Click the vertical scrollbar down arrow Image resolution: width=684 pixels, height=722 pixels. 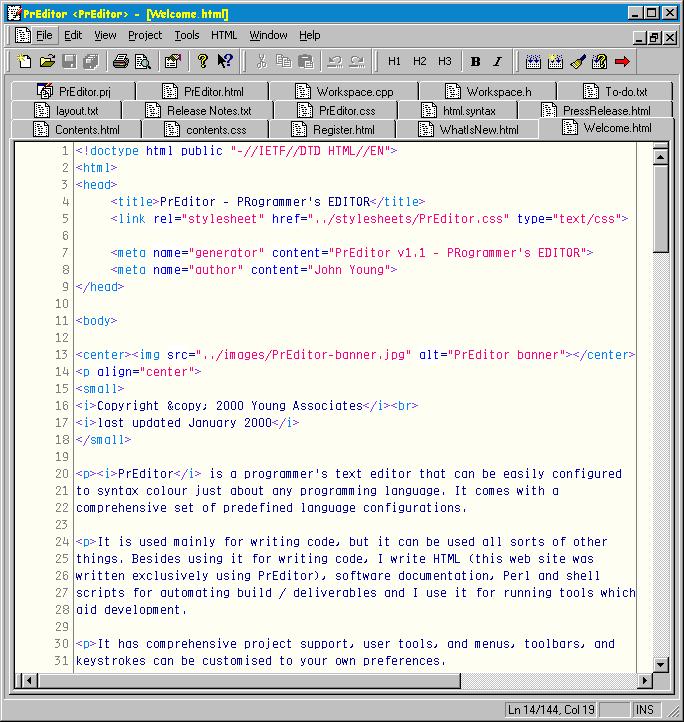coord(660,663)
